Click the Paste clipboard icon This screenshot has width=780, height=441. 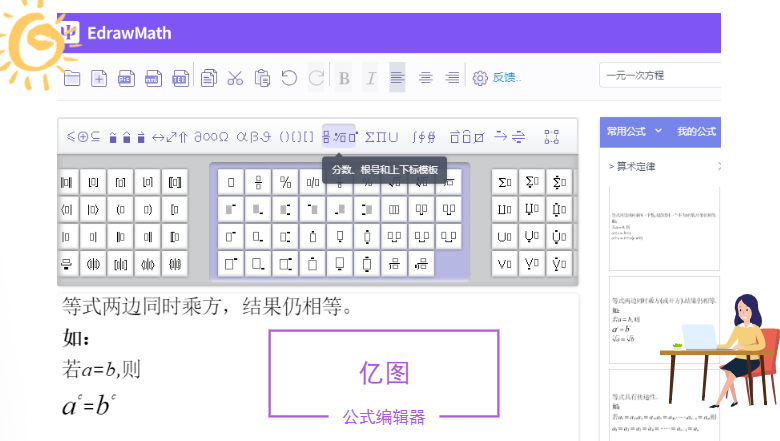click(262, 78)
